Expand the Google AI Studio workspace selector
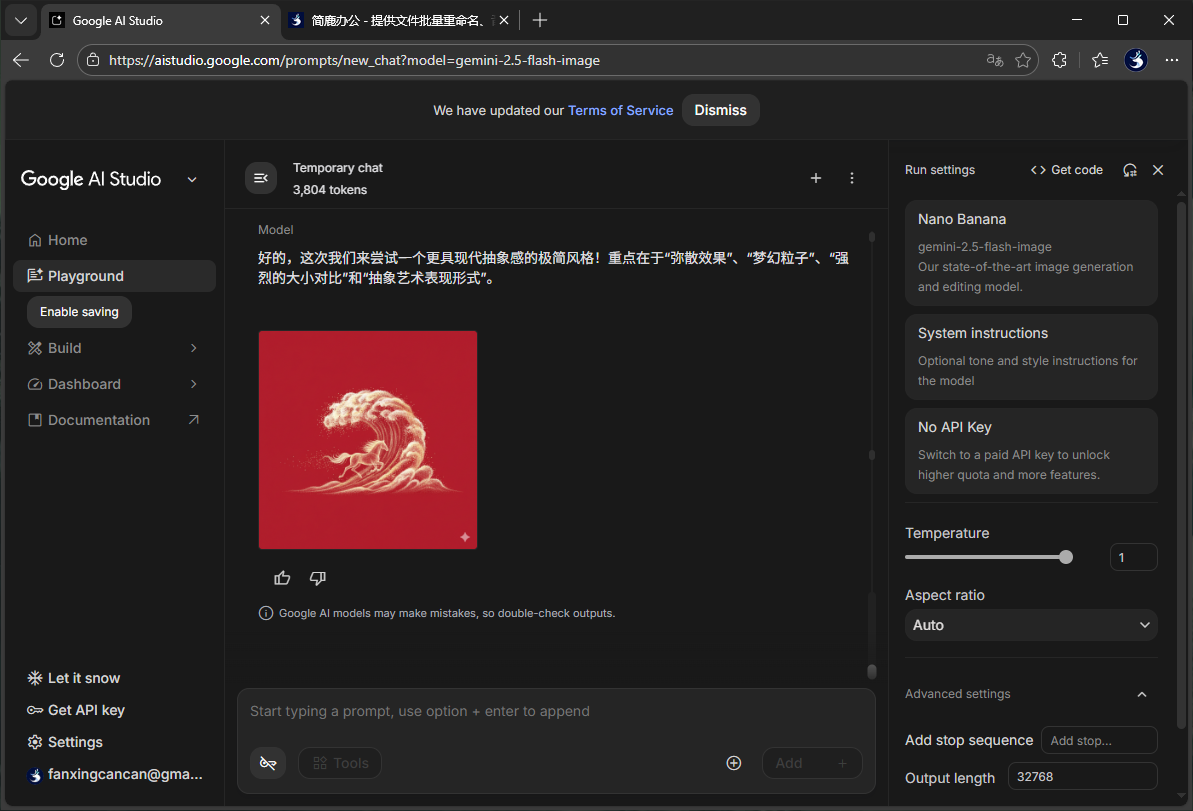The height and width of the screenshot is (811, 1193). [192, 180]
